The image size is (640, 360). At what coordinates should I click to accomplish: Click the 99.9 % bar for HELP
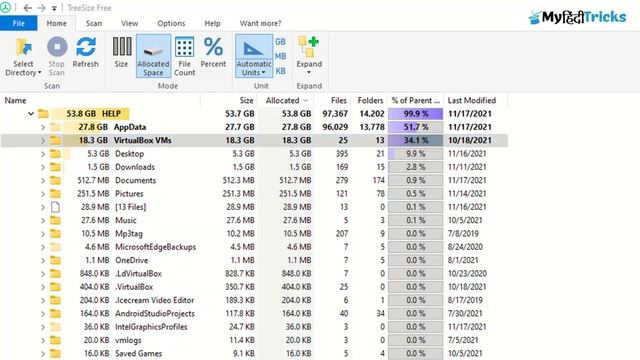416,113
